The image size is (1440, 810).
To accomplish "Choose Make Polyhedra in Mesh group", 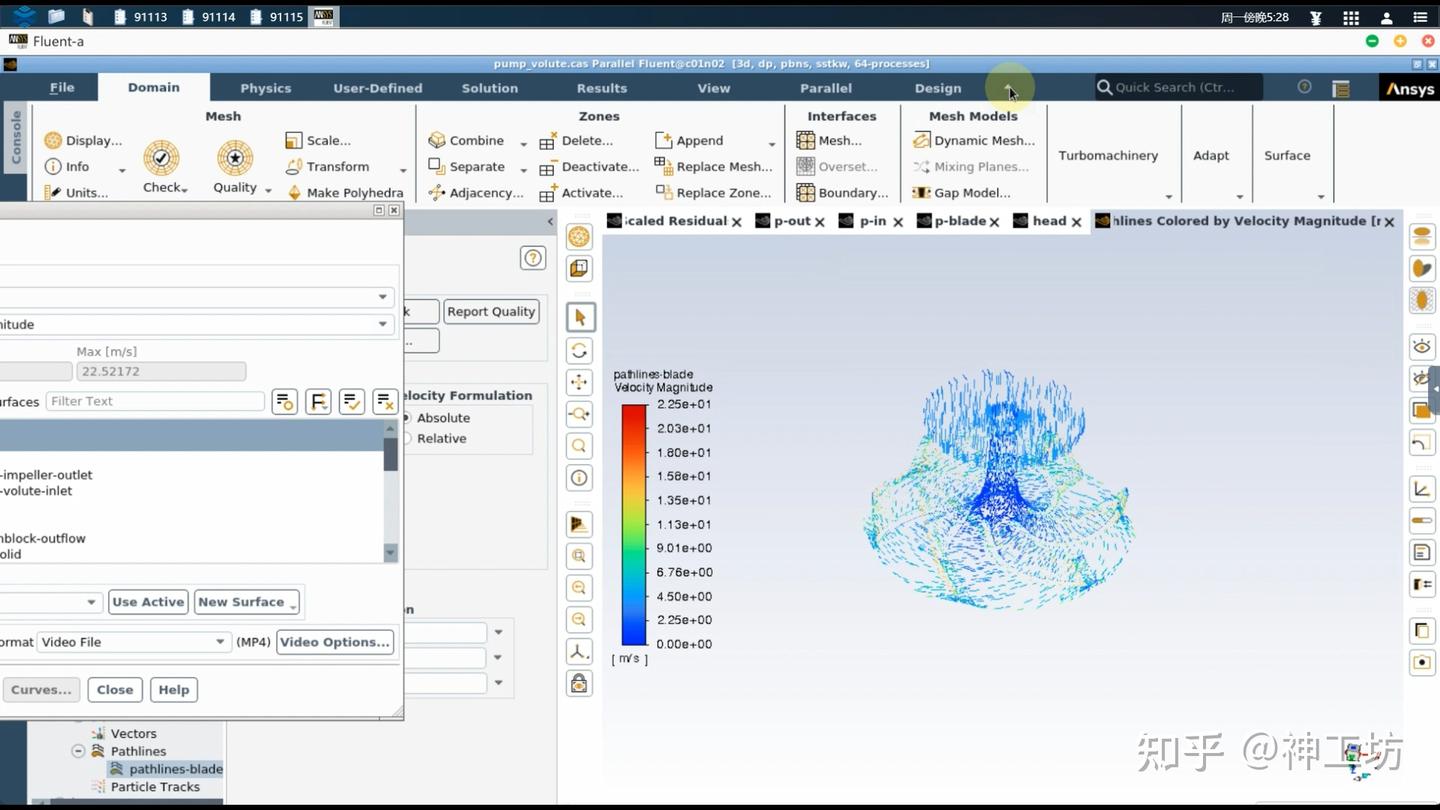I will coord(345,193).
